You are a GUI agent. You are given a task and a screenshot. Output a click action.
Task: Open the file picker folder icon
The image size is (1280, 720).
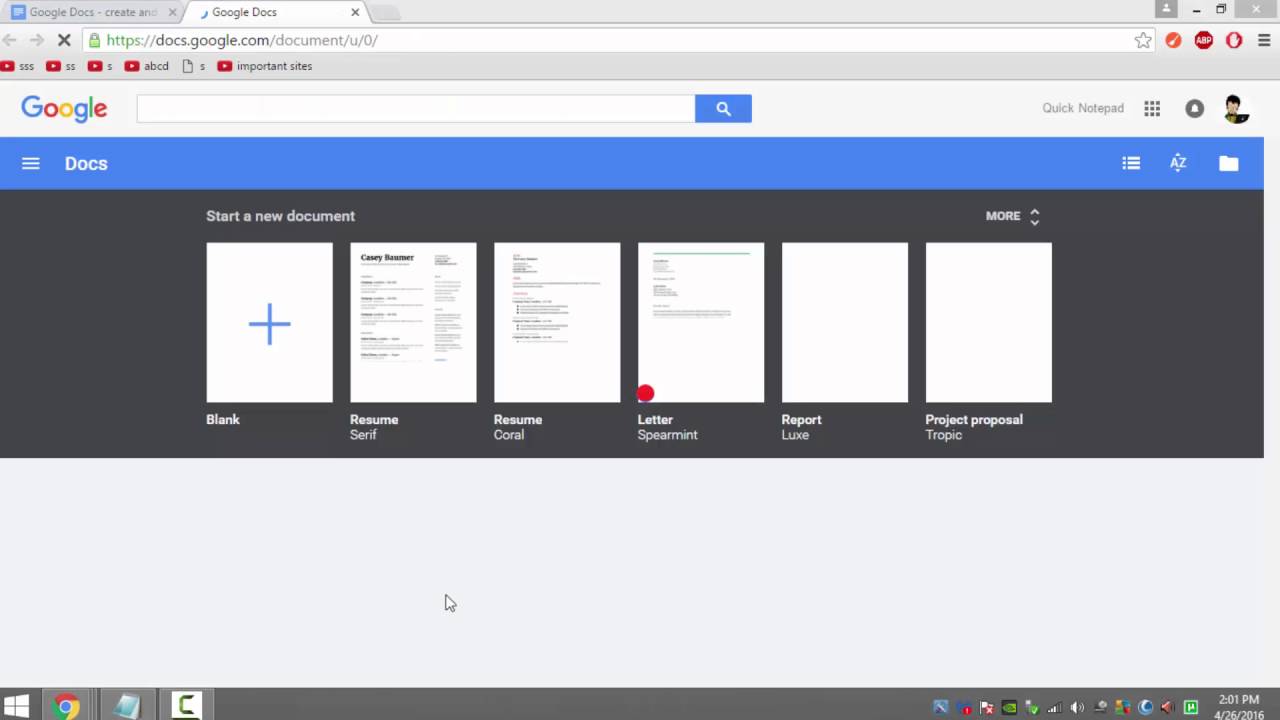(x=1228, y=163)
